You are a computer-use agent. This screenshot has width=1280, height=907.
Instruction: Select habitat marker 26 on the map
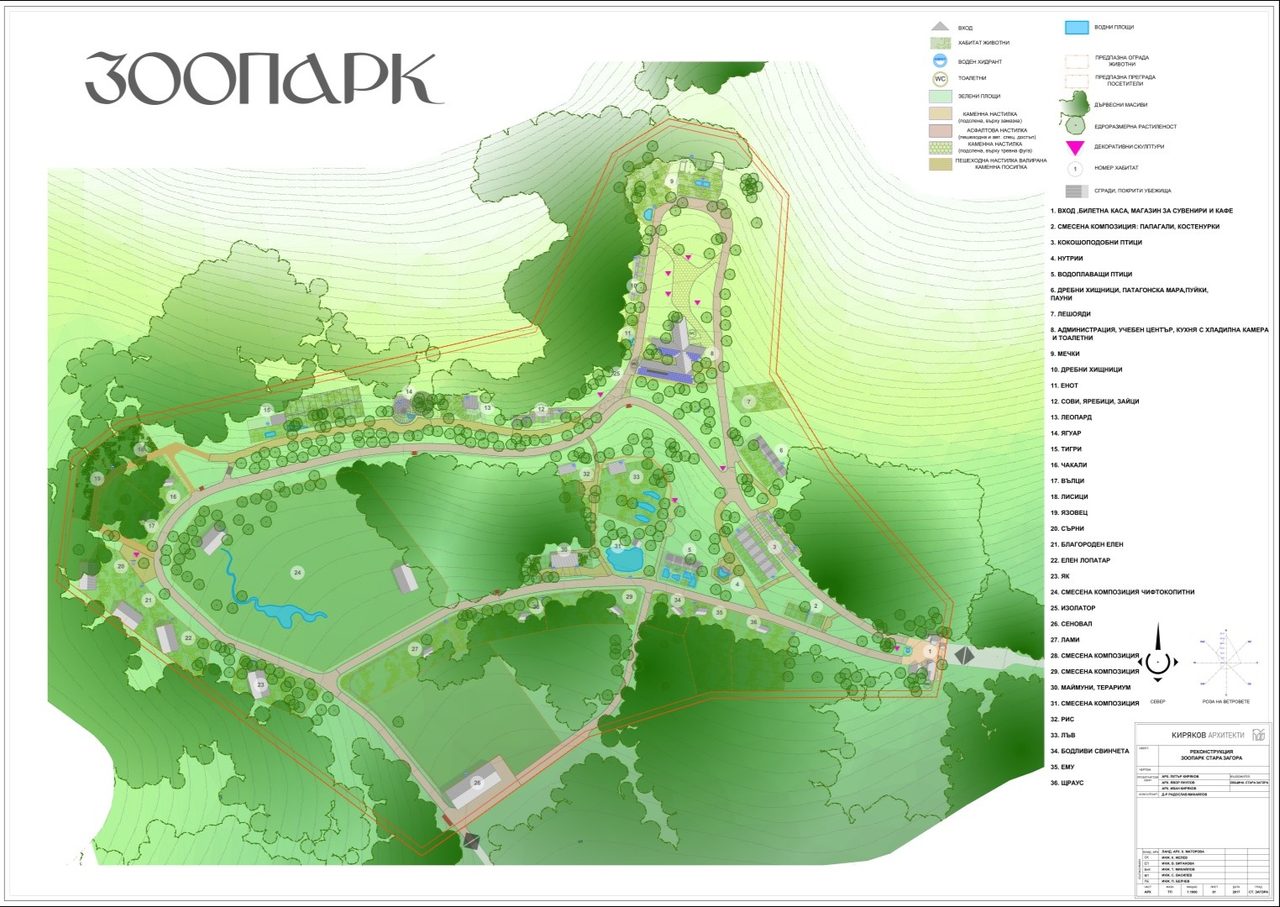coord(477,783)
